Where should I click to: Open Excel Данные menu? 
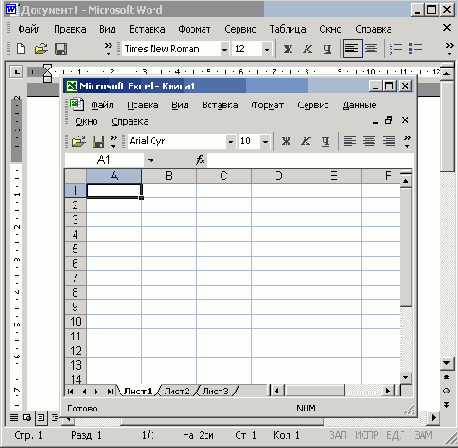point(359,105)
